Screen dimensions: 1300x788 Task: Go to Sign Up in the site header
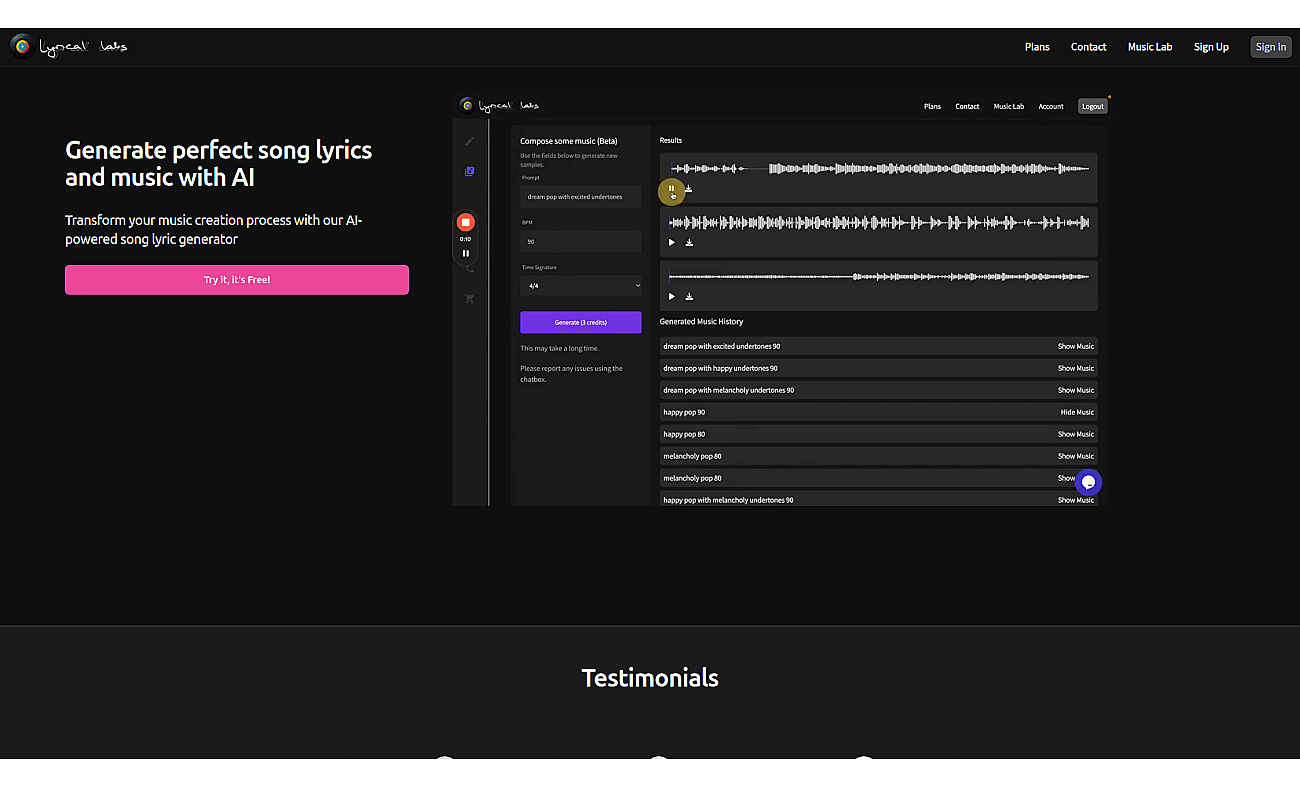1211,47
